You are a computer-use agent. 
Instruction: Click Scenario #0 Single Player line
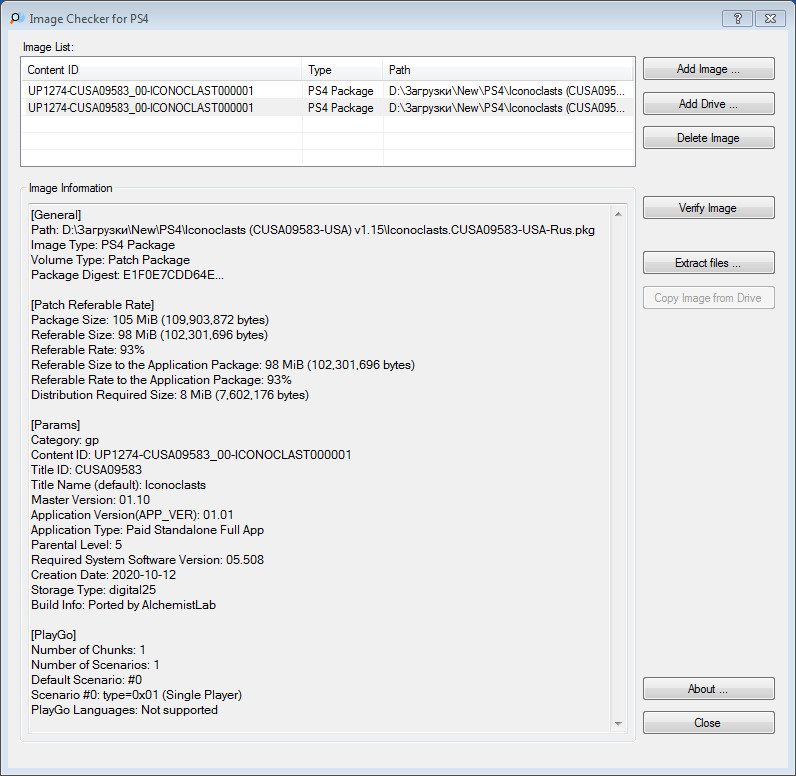coord(137,695)
